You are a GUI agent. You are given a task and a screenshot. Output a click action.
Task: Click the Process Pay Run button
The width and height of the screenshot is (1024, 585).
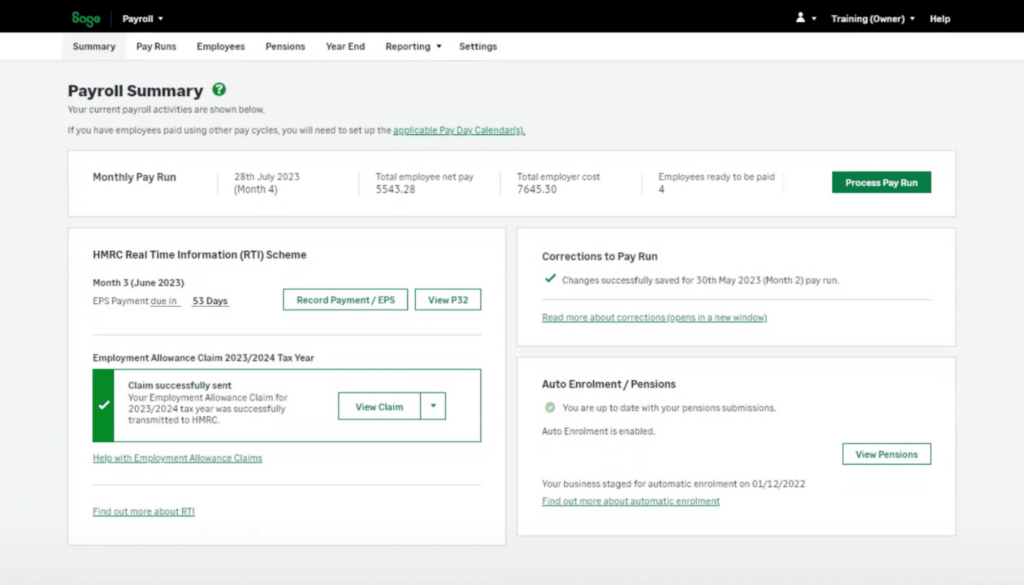click(x=880, y=182)
